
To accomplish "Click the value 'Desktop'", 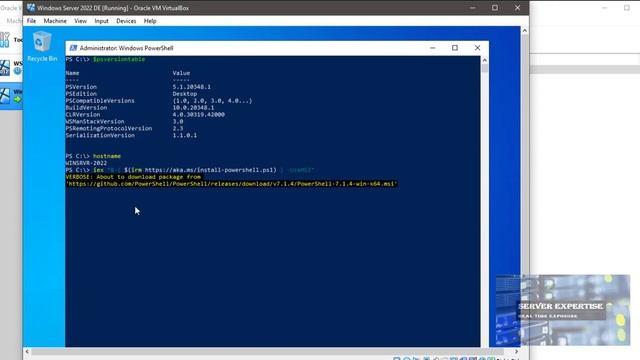I will 184,94.
